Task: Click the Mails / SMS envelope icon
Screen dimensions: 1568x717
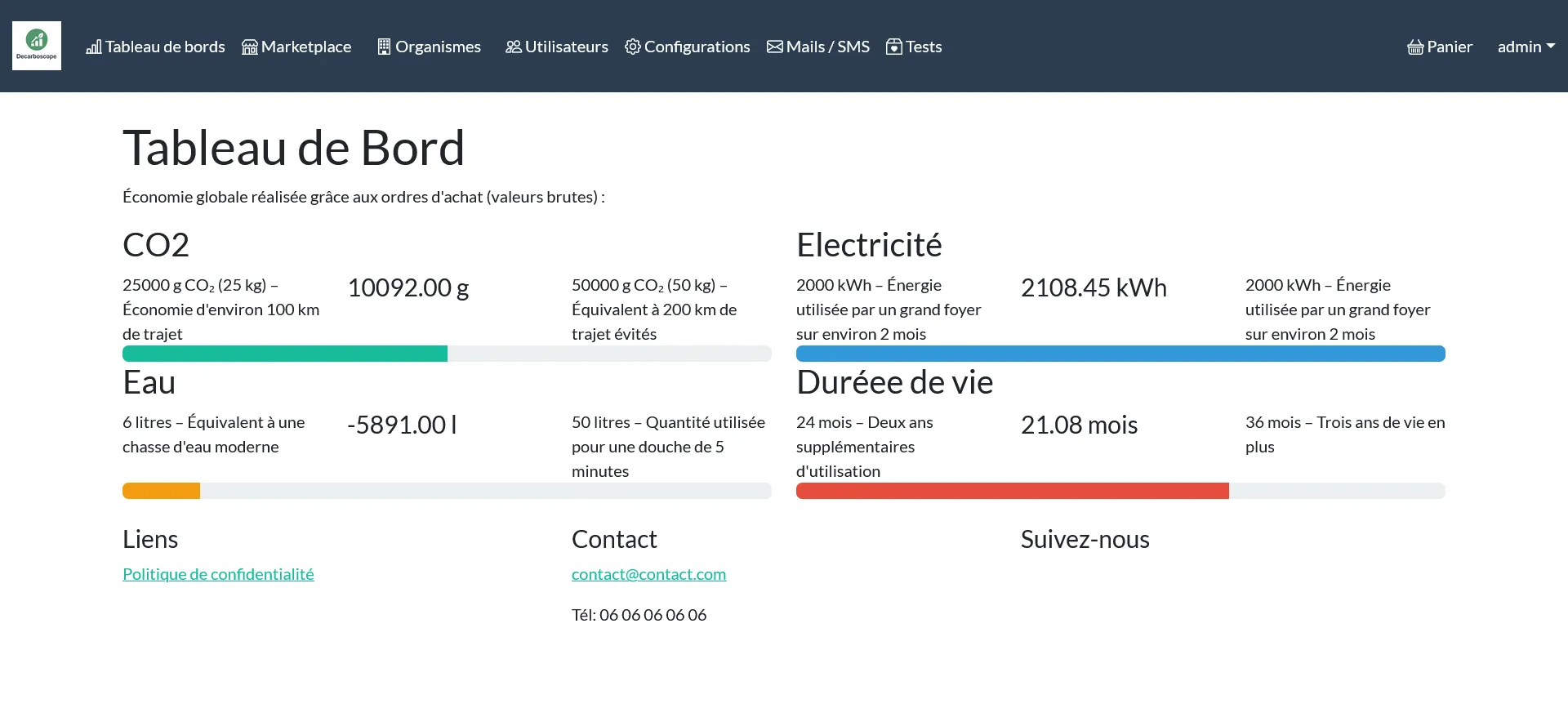Action: [774, 47]
